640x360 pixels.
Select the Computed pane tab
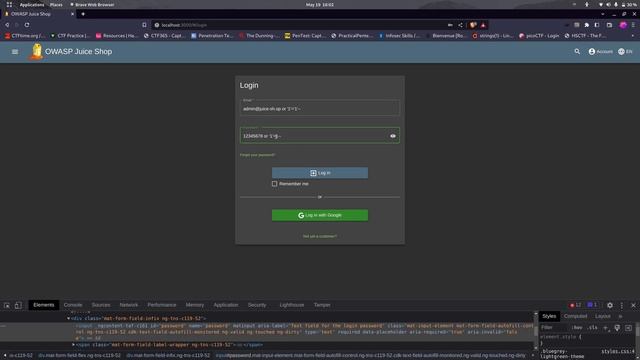tap(575, 316)
